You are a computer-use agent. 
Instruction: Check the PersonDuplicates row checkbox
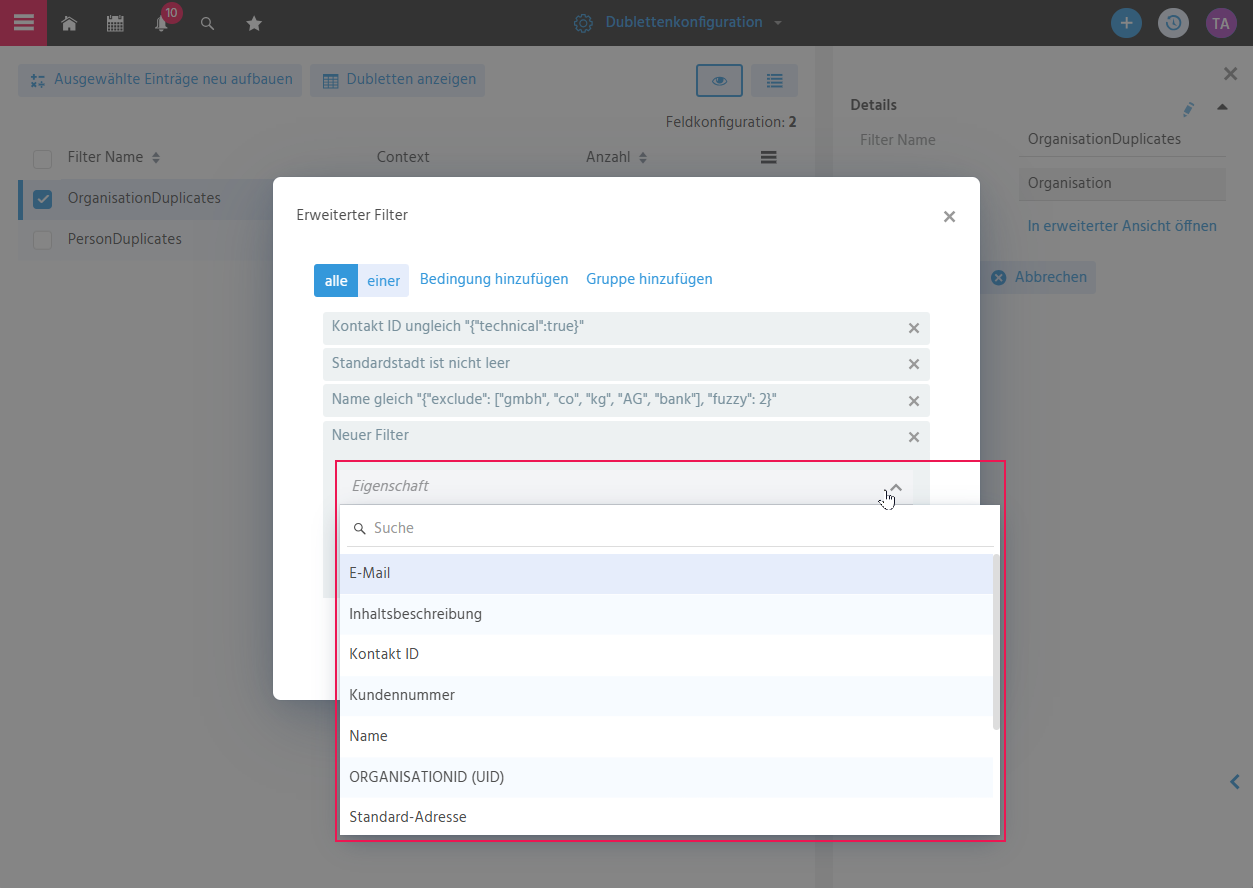click(43, 240)
